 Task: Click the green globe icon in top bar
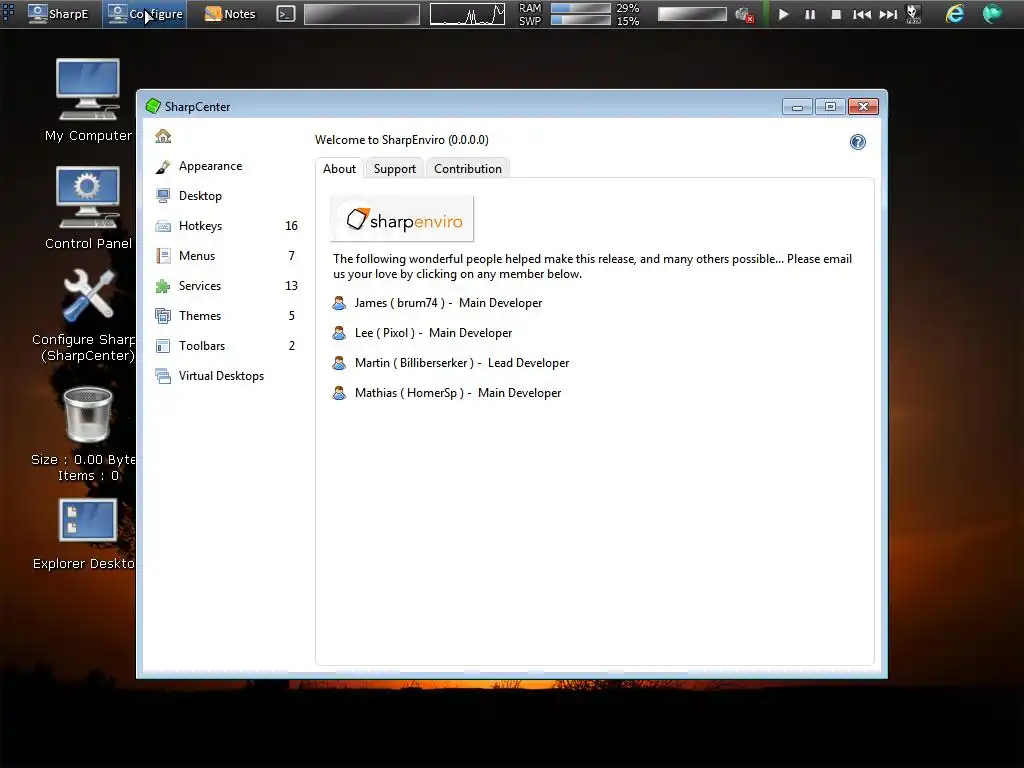[992, 14]
